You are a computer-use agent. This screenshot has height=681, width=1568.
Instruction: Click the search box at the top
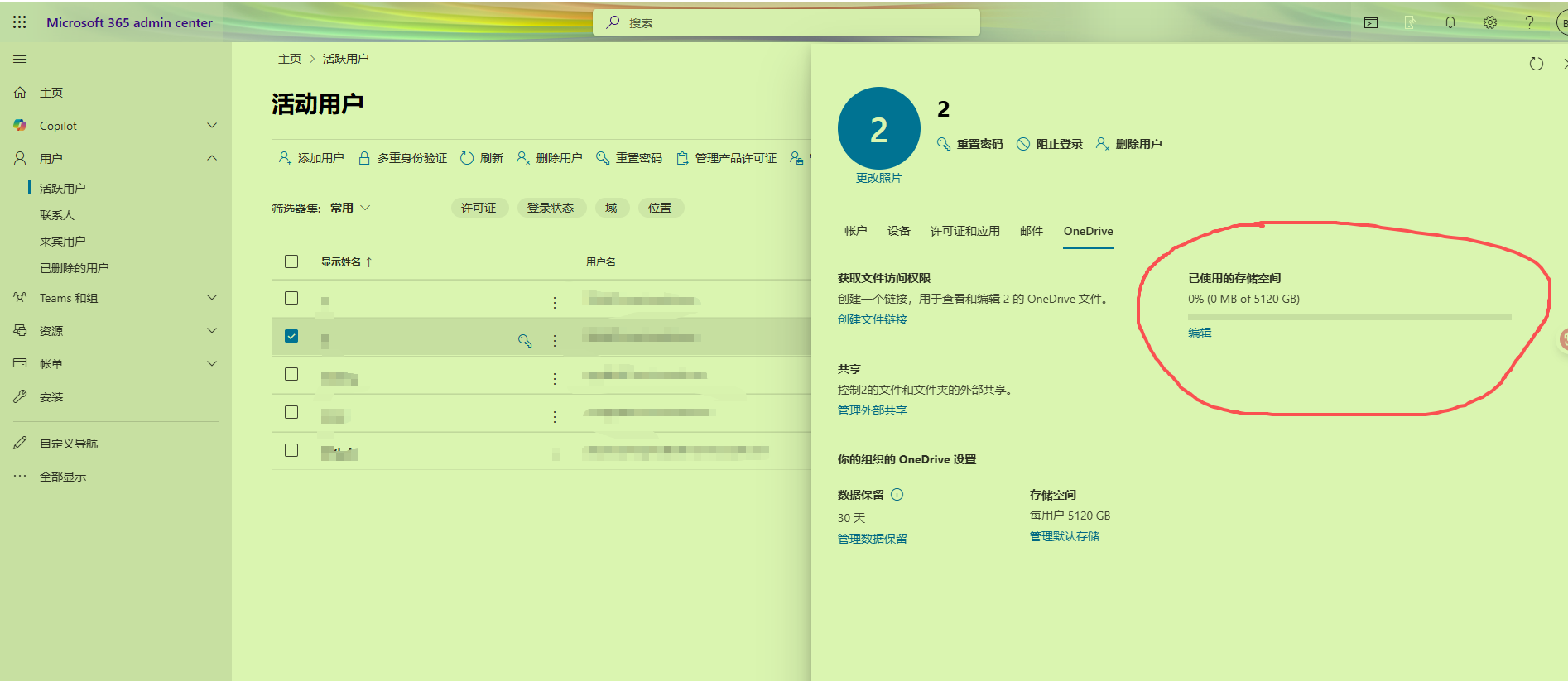coord(786,22)
